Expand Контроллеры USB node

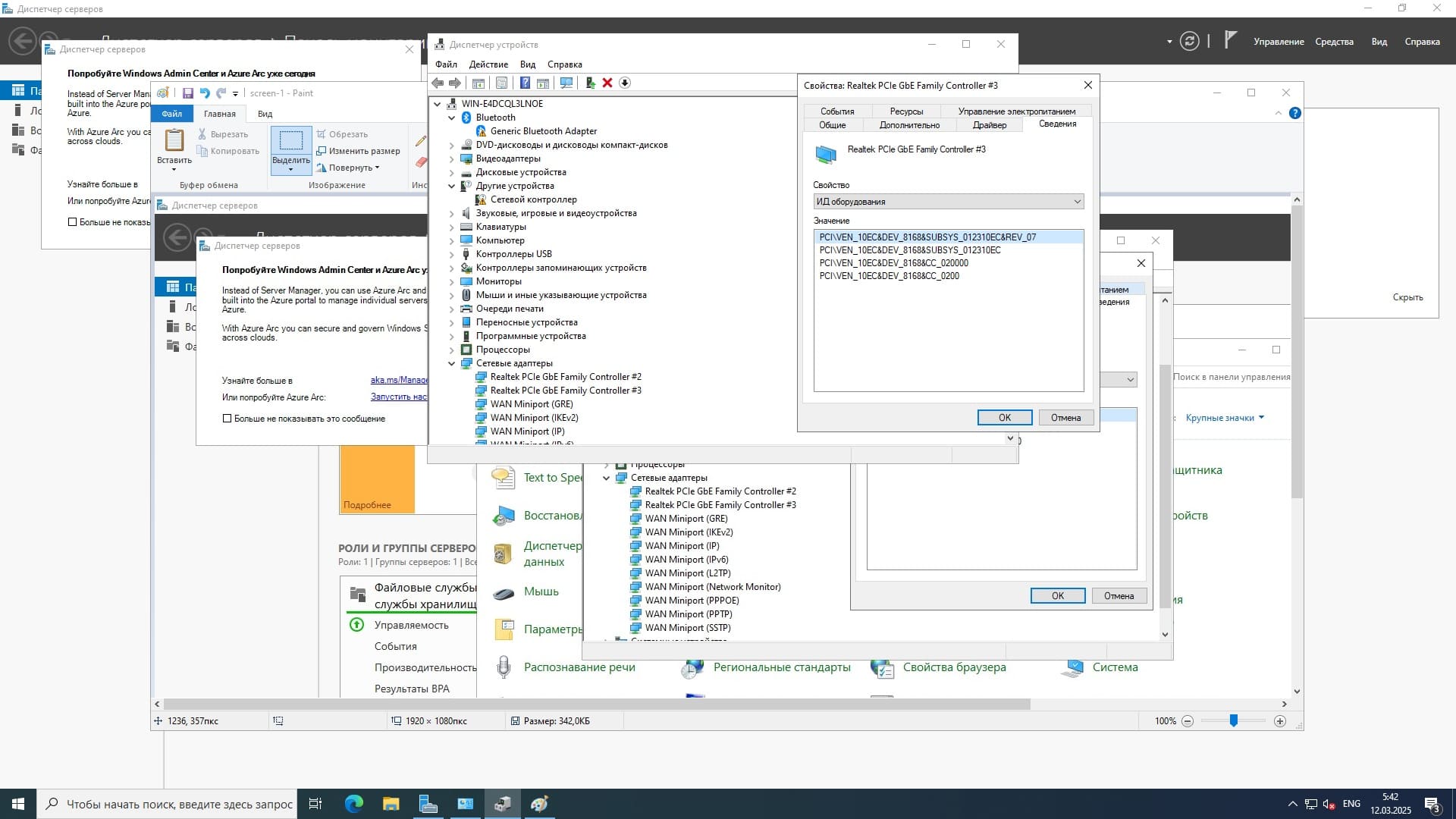tap(452, 254)
